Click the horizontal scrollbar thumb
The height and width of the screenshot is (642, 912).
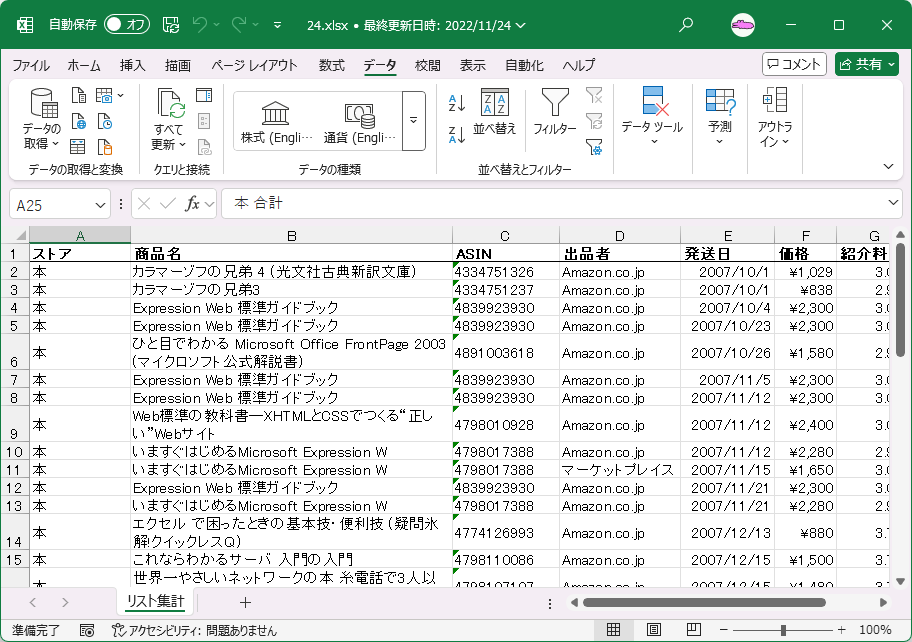coord(704,602)
